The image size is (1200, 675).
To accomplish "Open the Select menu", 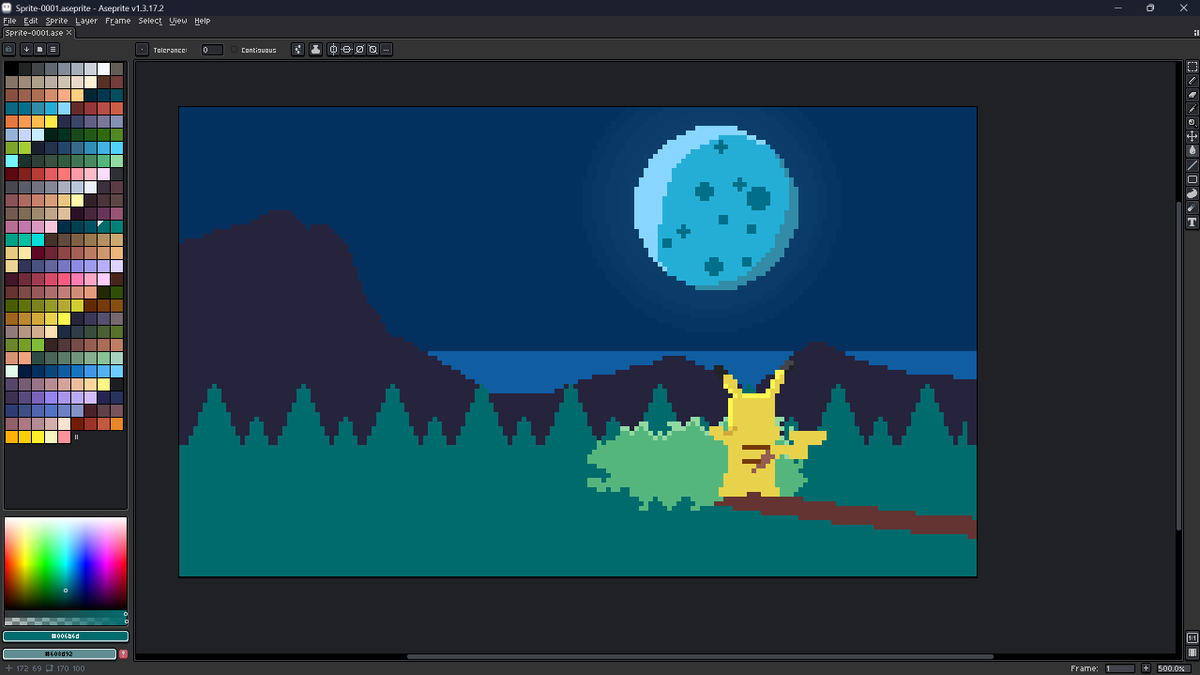I will pos(150,21).
